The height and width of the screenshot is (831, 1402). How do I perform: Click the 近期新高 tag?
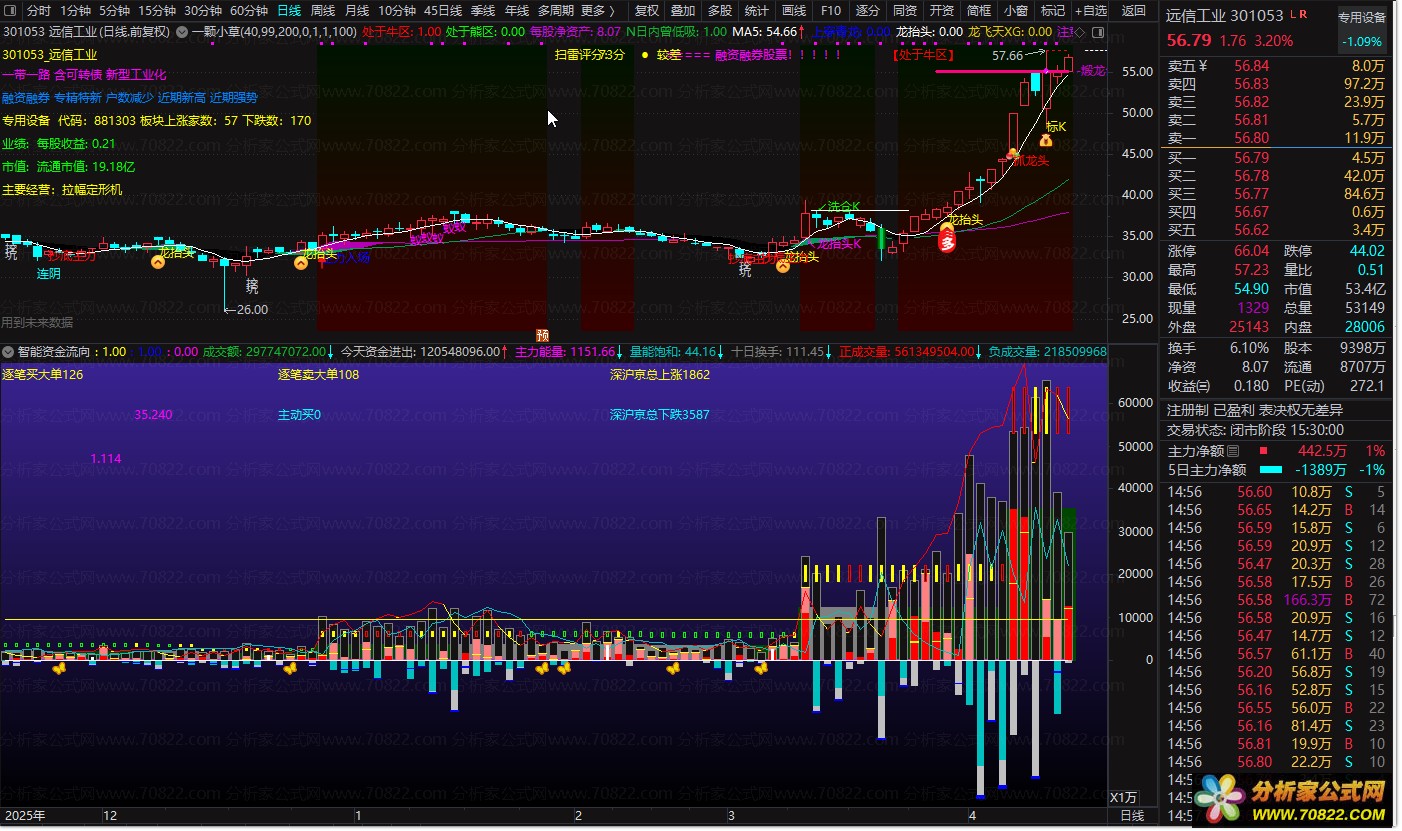point(182,98)
